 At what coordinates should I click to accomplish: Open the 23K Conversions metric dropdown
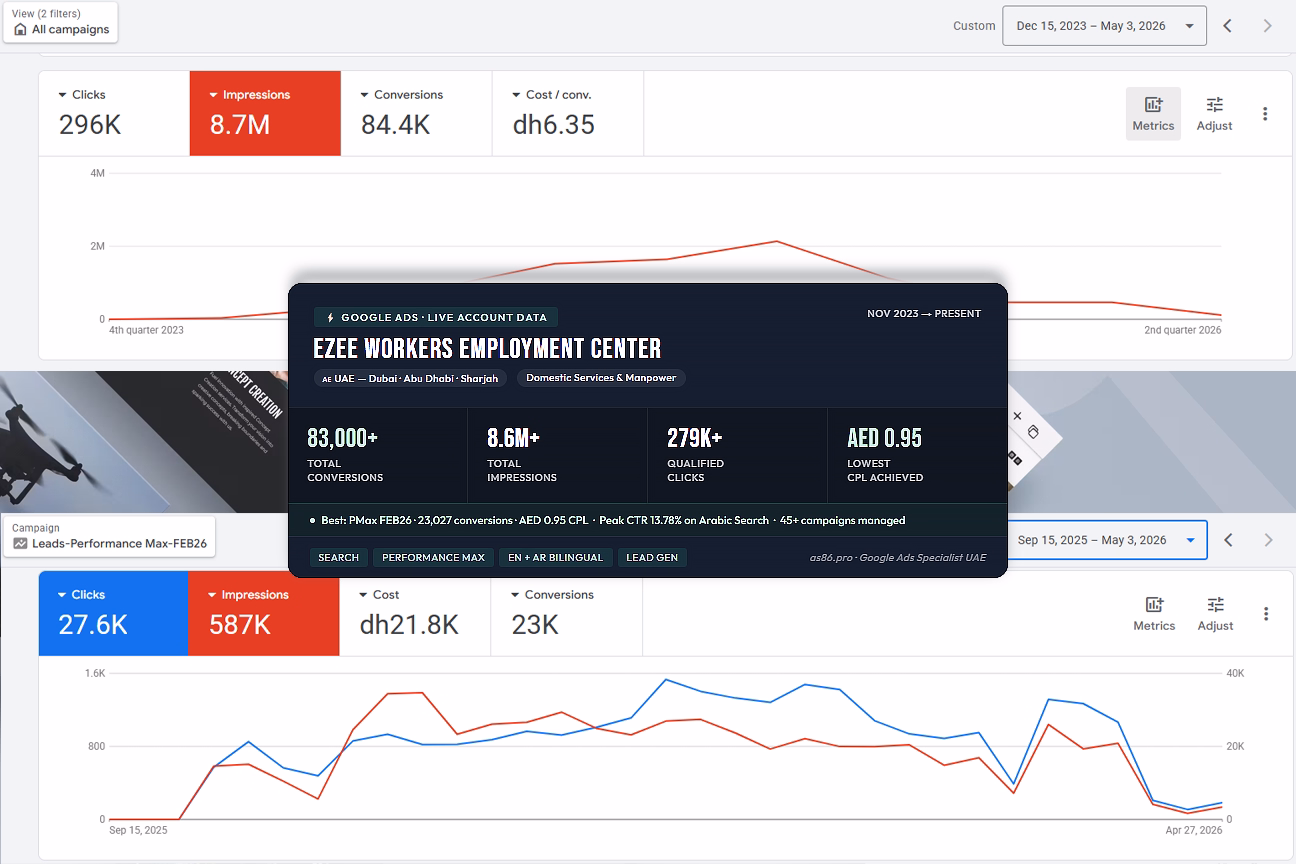click(567, 613)
